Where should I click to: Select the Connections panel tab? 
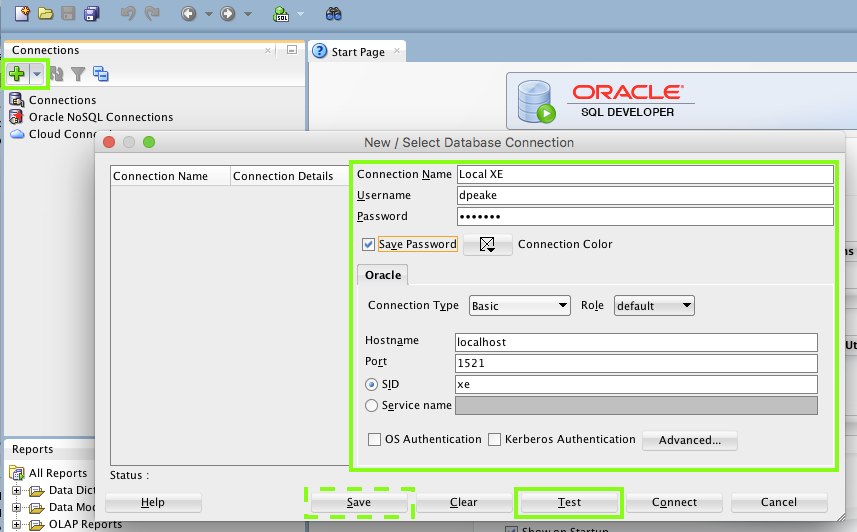(45, 50)
